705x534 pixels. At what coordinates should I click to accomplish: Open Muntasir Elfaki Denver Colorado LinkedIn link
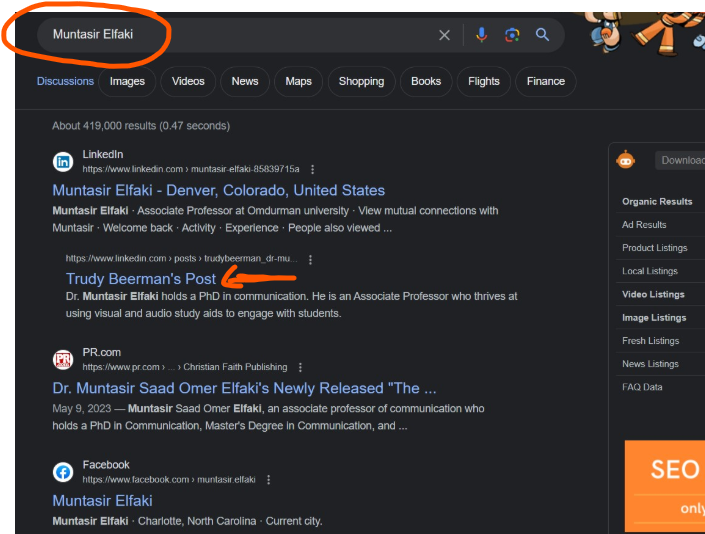click(219, 190)
